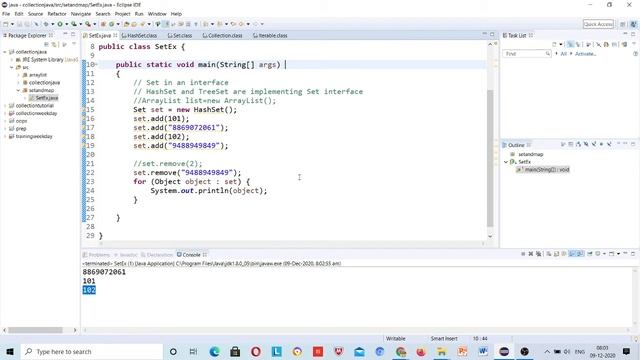This screenshot has width=640, height=360.
Task: Maximize the editor area
Action: point(492,35)
